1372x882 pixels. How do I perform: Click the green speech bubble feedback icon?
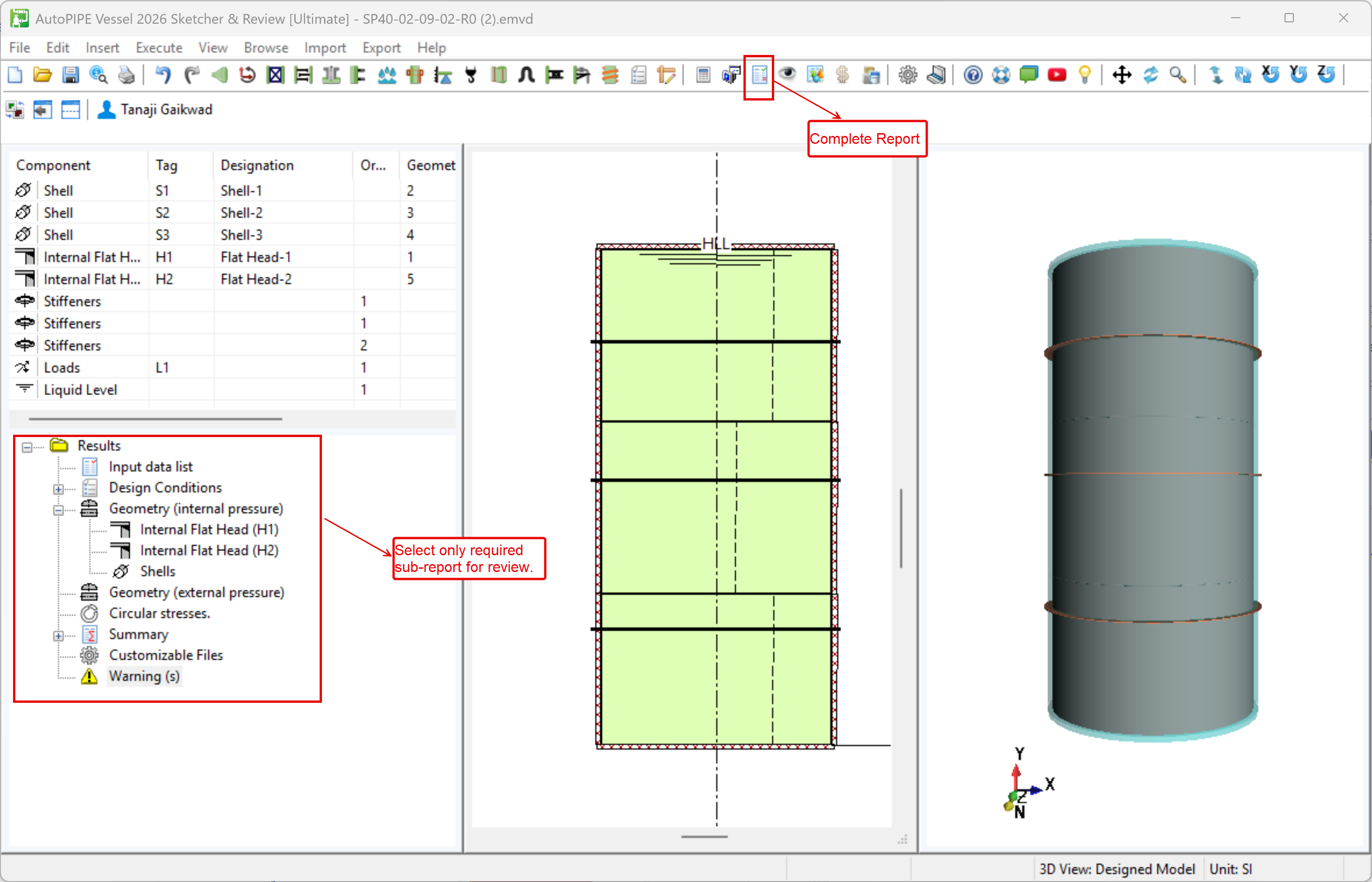(1029, 75)
